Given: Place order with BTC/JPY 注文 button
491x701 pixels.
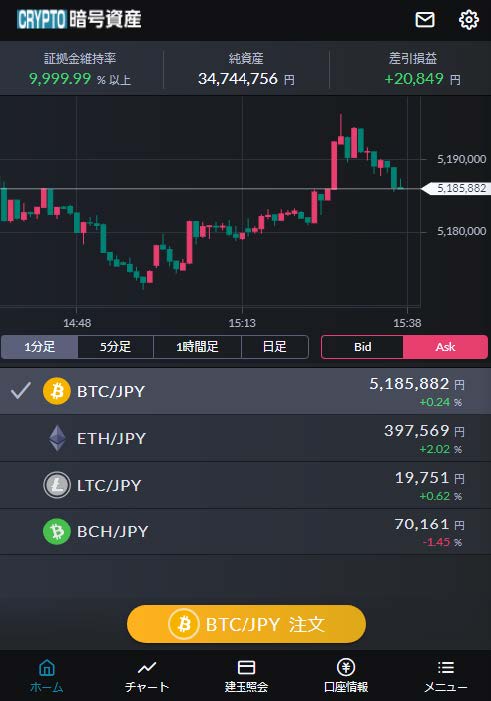Looking at the screenshot, I should [246, 624].
